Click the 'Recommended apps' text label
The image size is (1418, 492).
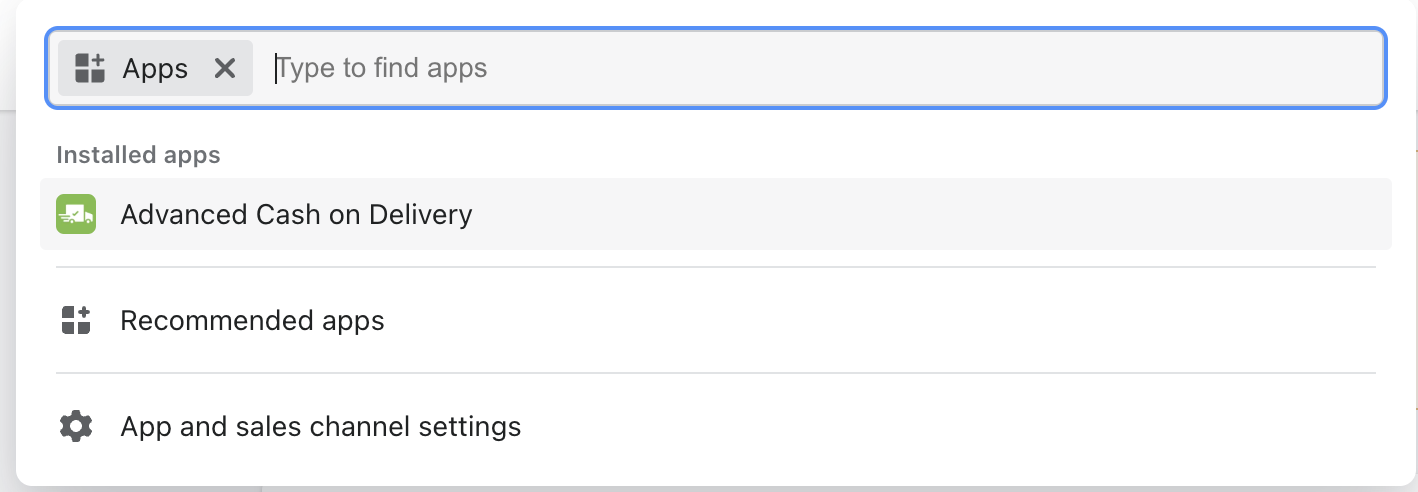pos(252,321)
